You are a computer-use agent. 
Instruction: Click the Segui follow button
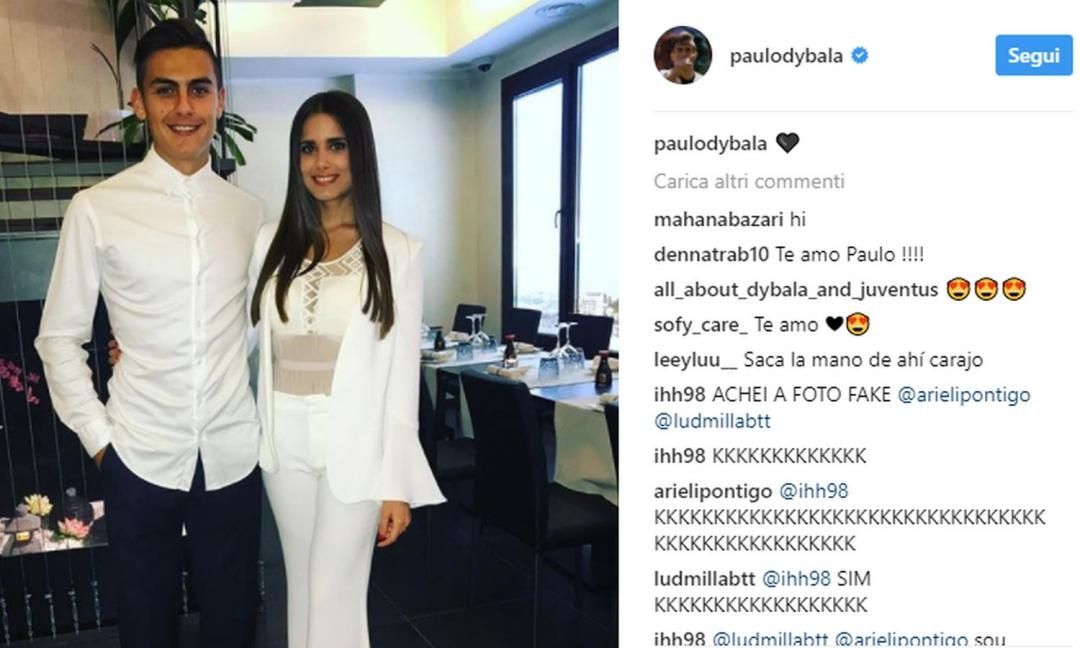(x=1033, y=55)
